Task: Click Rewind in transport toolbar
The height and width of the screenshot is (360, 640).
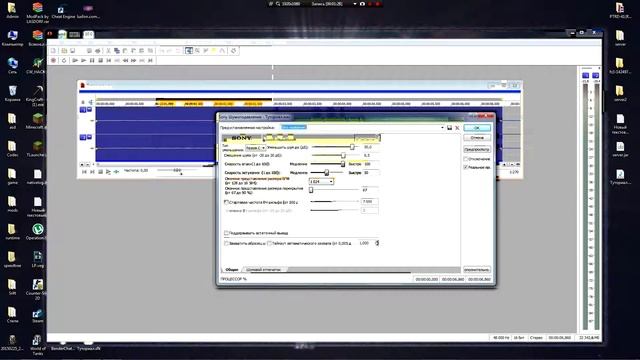Action: tap(125, 60)
